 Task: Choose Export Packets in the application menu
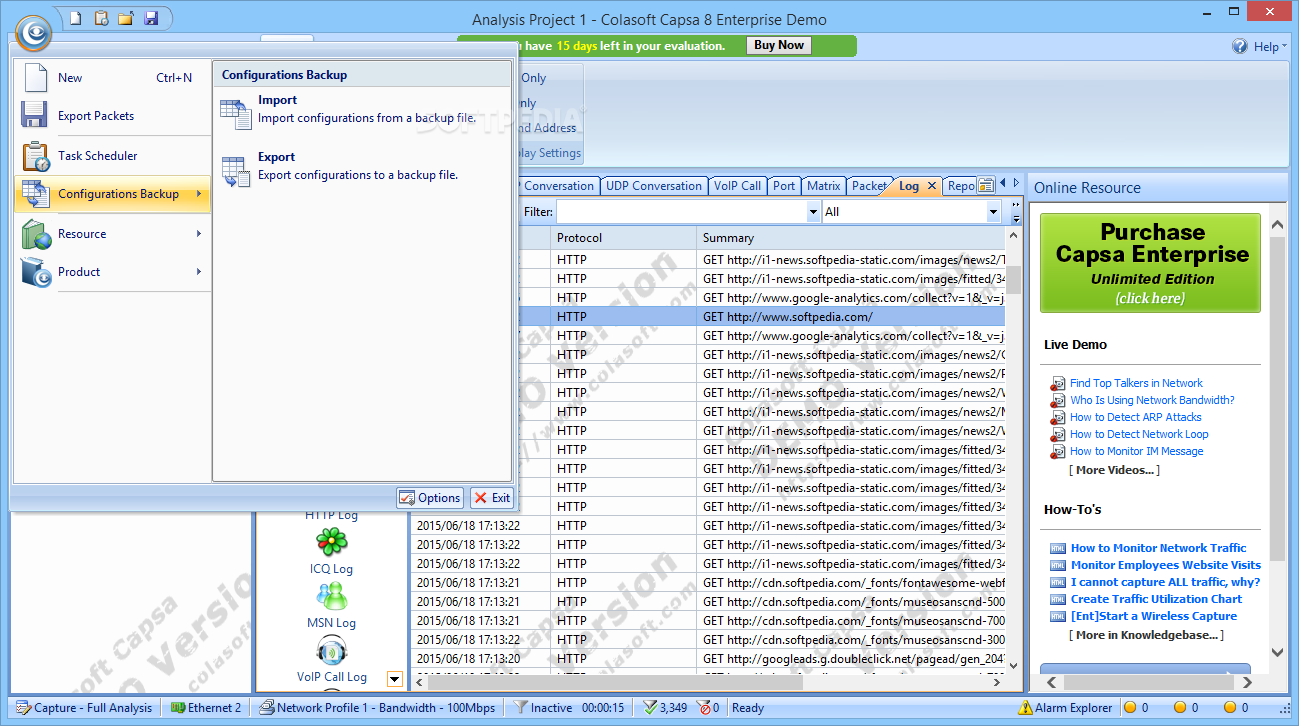(x=110, y=116)
